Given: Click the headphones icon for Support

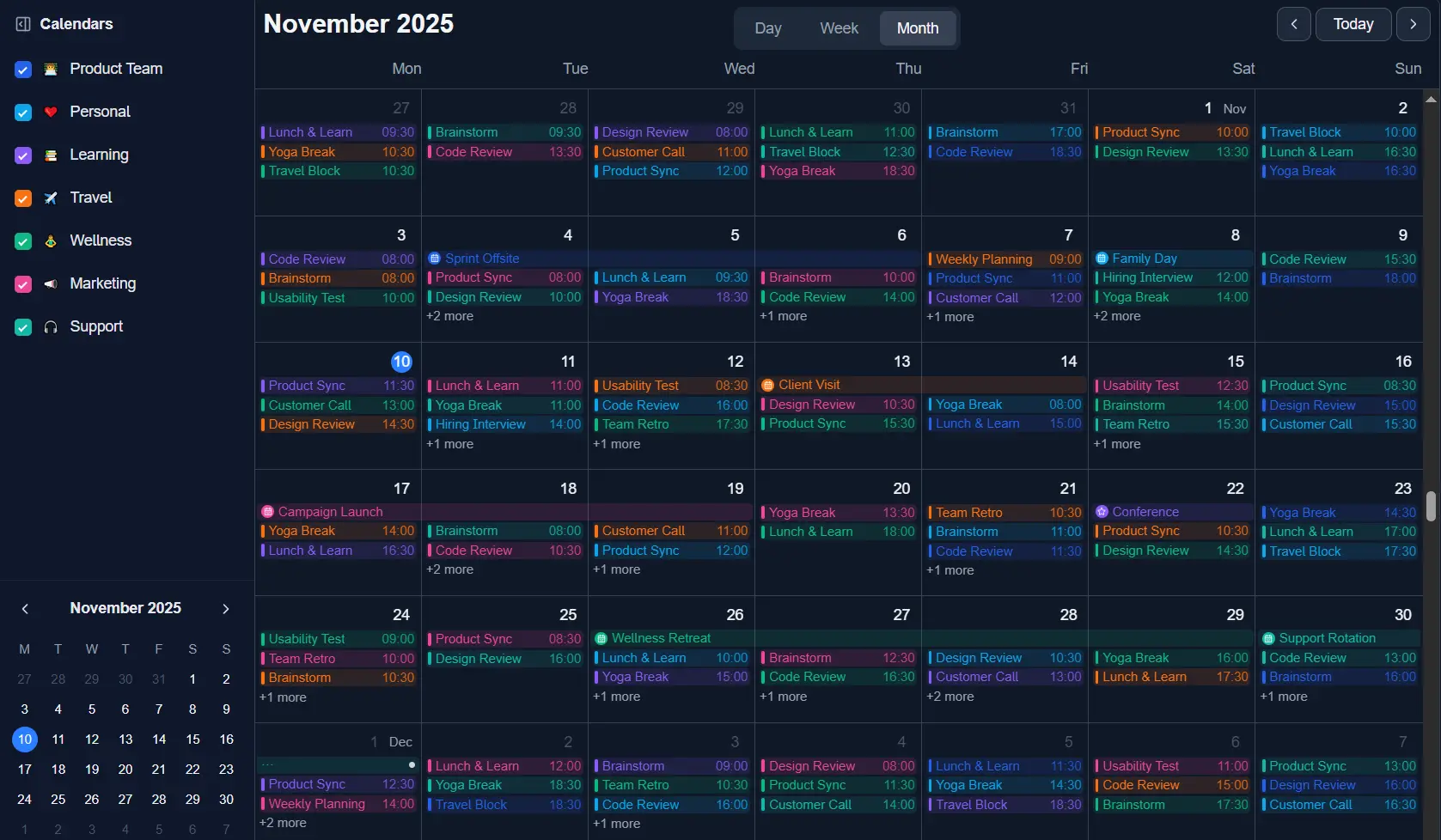Looking at the screenshot, I should tap(51, 326).
